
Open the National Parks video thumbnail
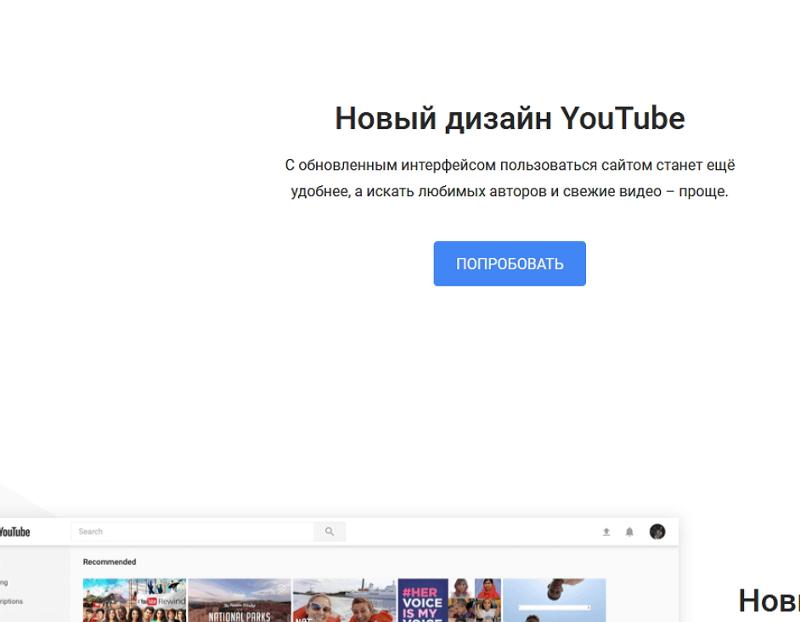(x=239, y=600)
